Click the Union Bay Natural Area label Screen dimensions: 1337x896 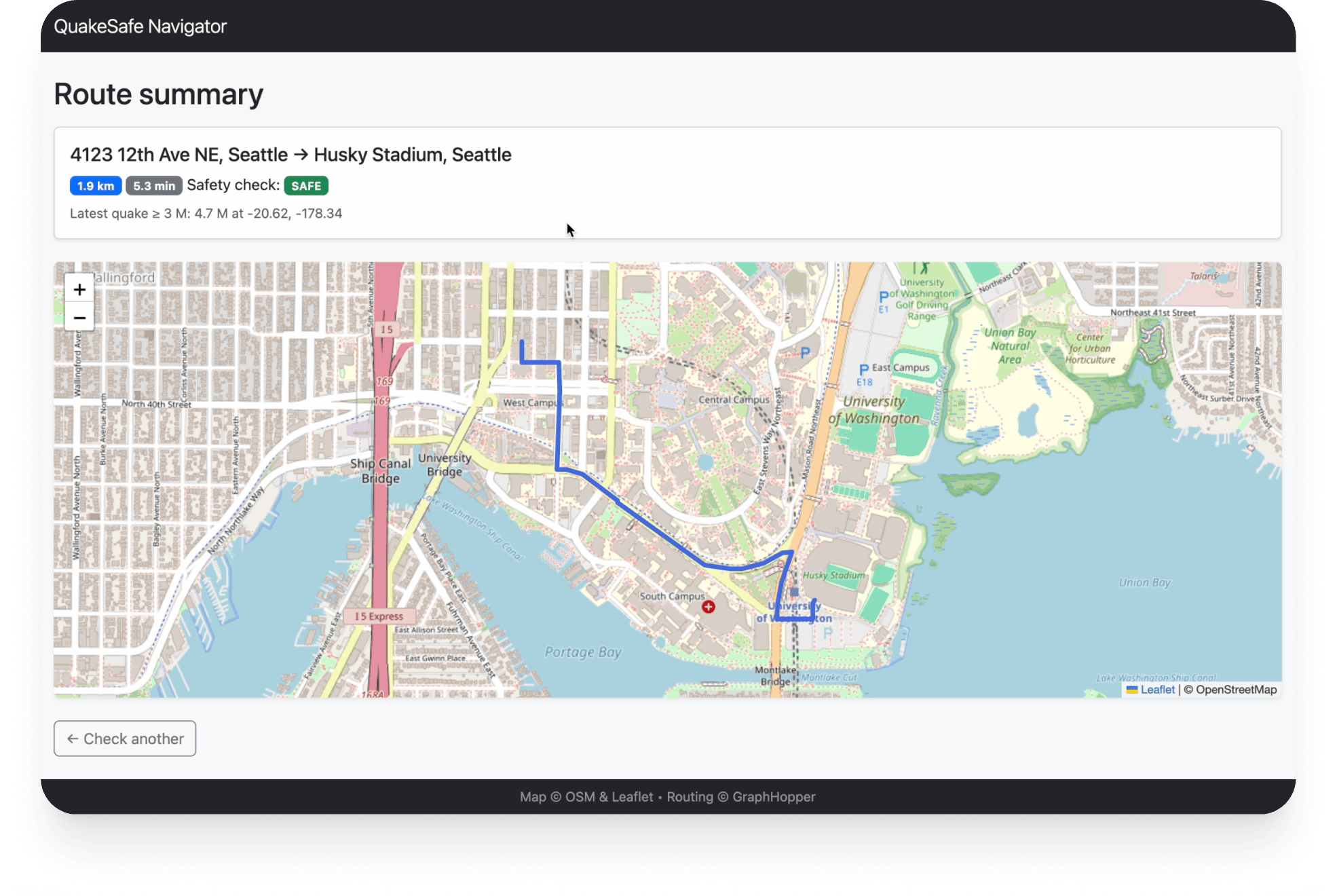[x=1010, y=346]
